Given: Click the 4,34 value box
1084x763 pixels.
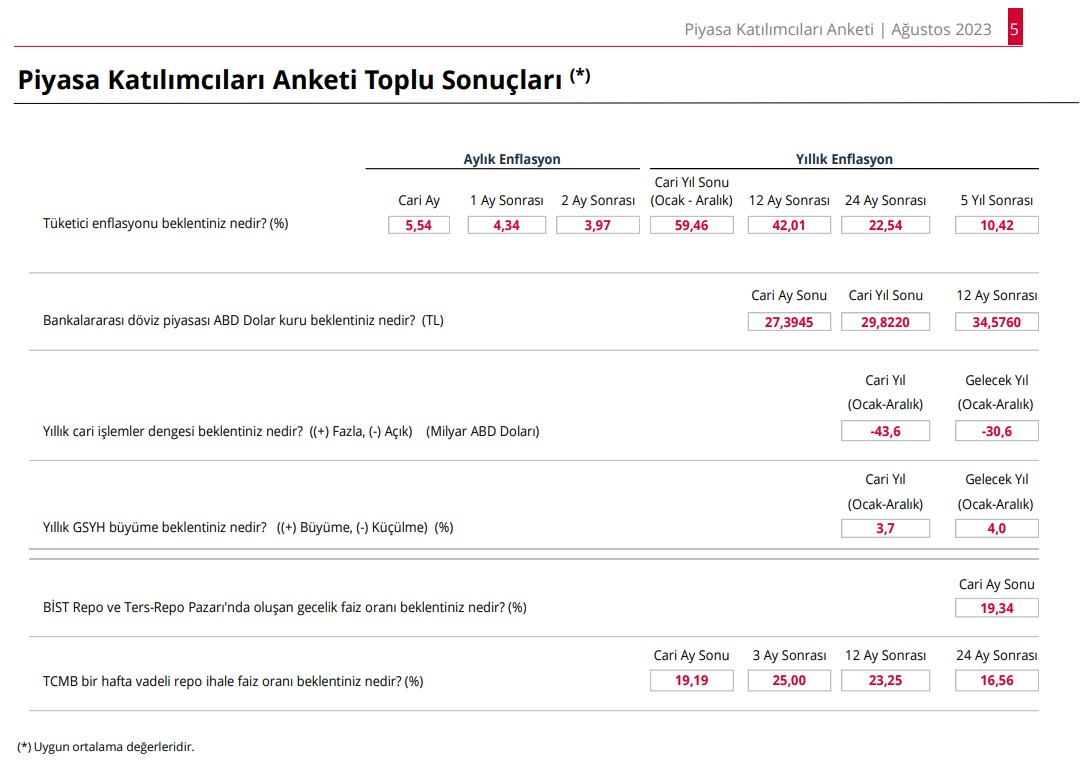Looking at the screenshot, I should (x=506, y=225).
